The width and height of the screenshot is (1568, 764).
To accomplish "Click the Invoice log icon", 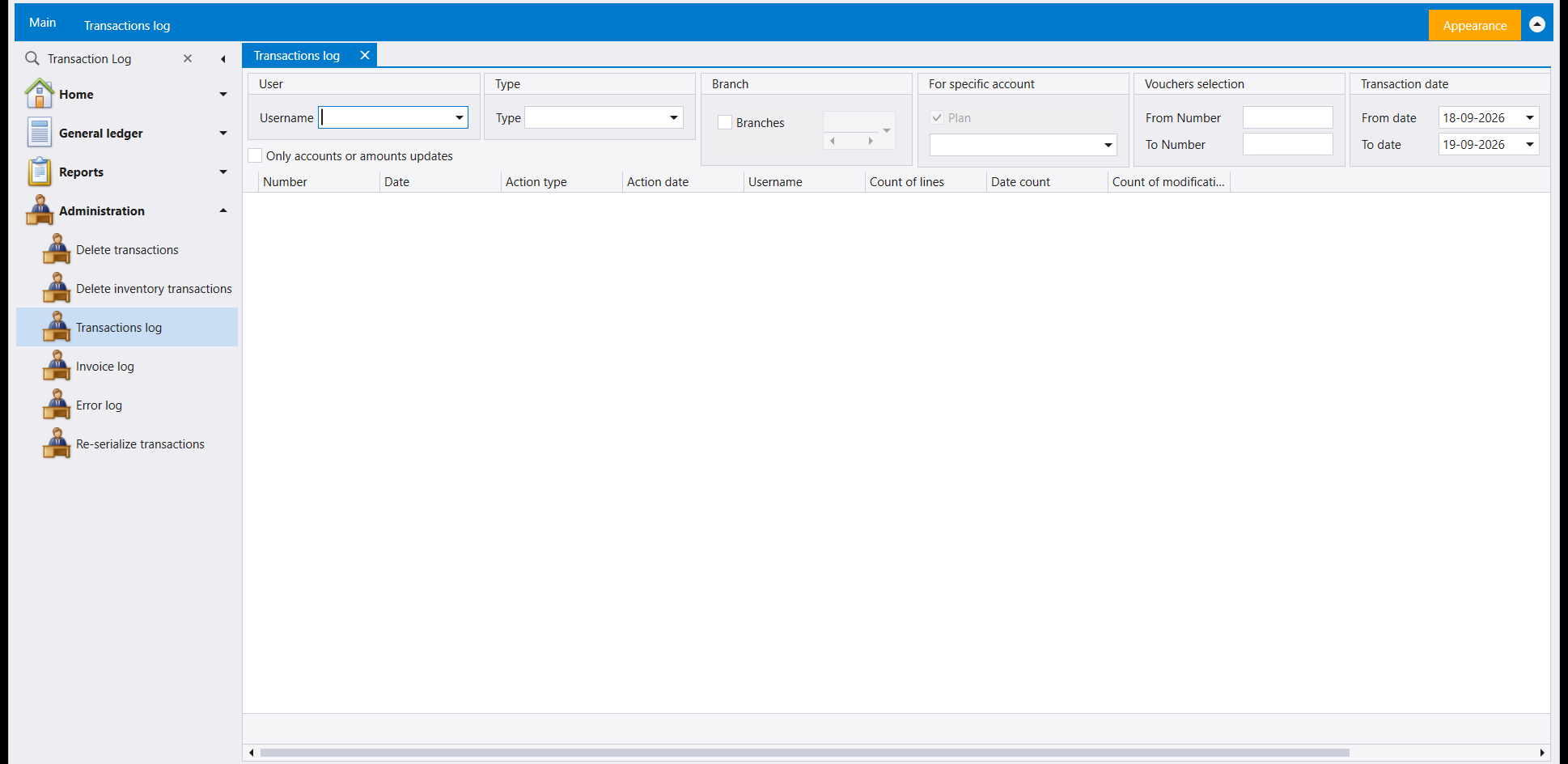I will coord(57,366).
